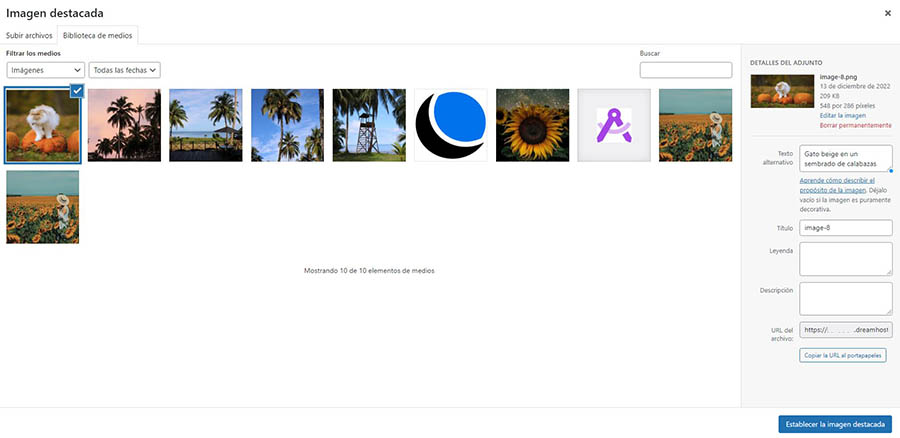Select the pink sunset palm trees thumbnail
This screenshot has height=438, width=900.
[124, 125]
